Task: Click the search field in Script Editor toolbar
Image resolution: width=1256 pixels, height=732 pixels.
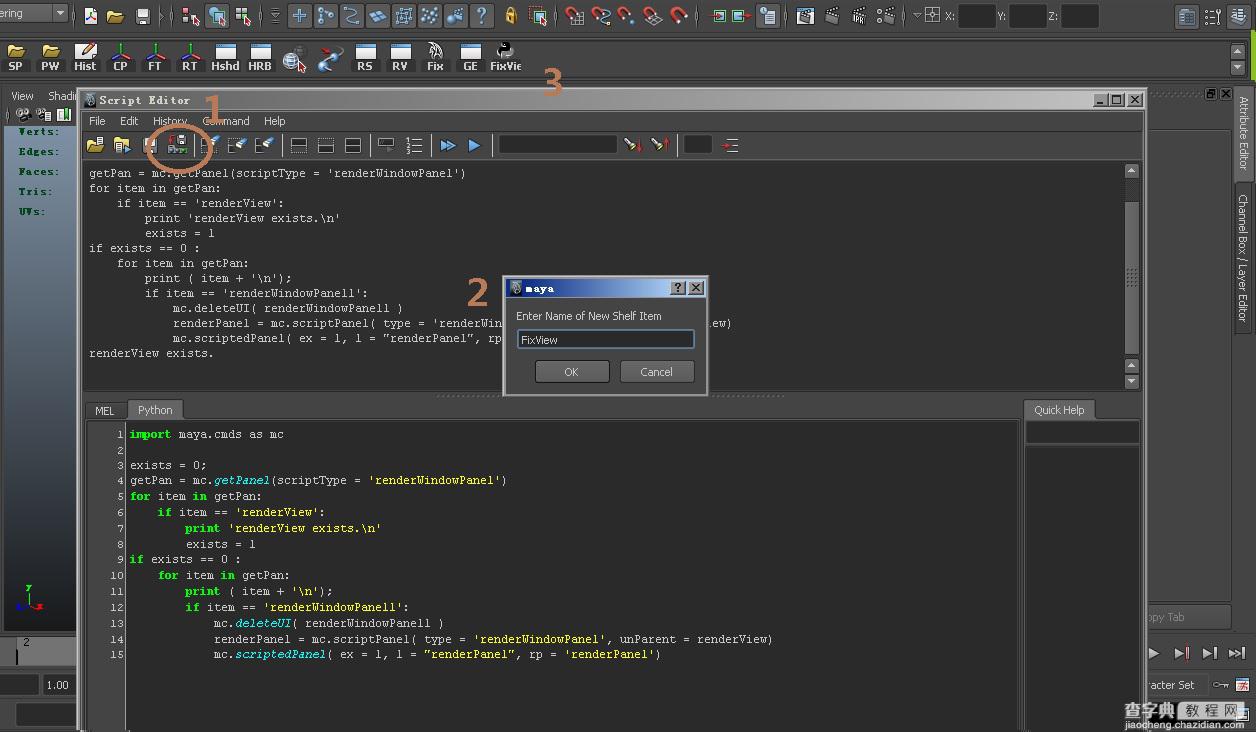Action: point(558,145)
